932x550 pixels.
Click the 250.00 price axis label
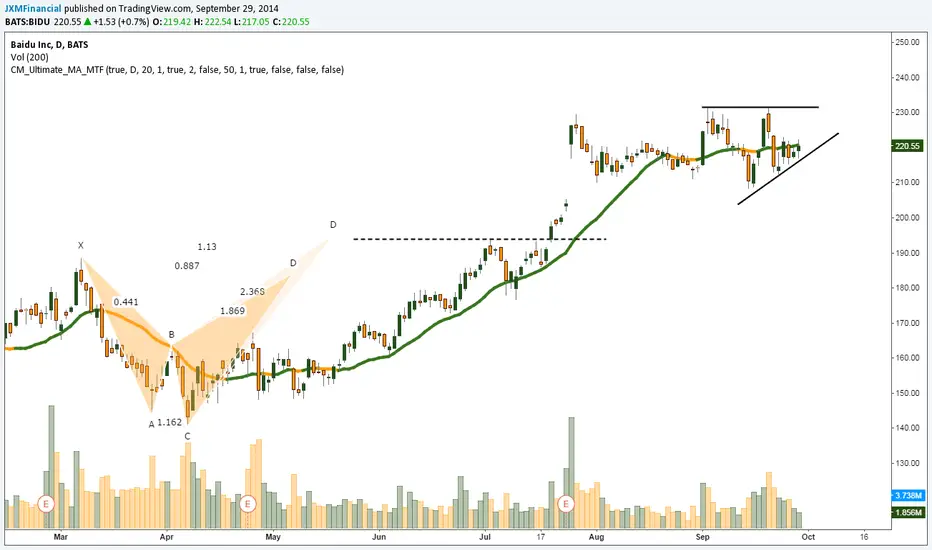[x=908, y=42]
